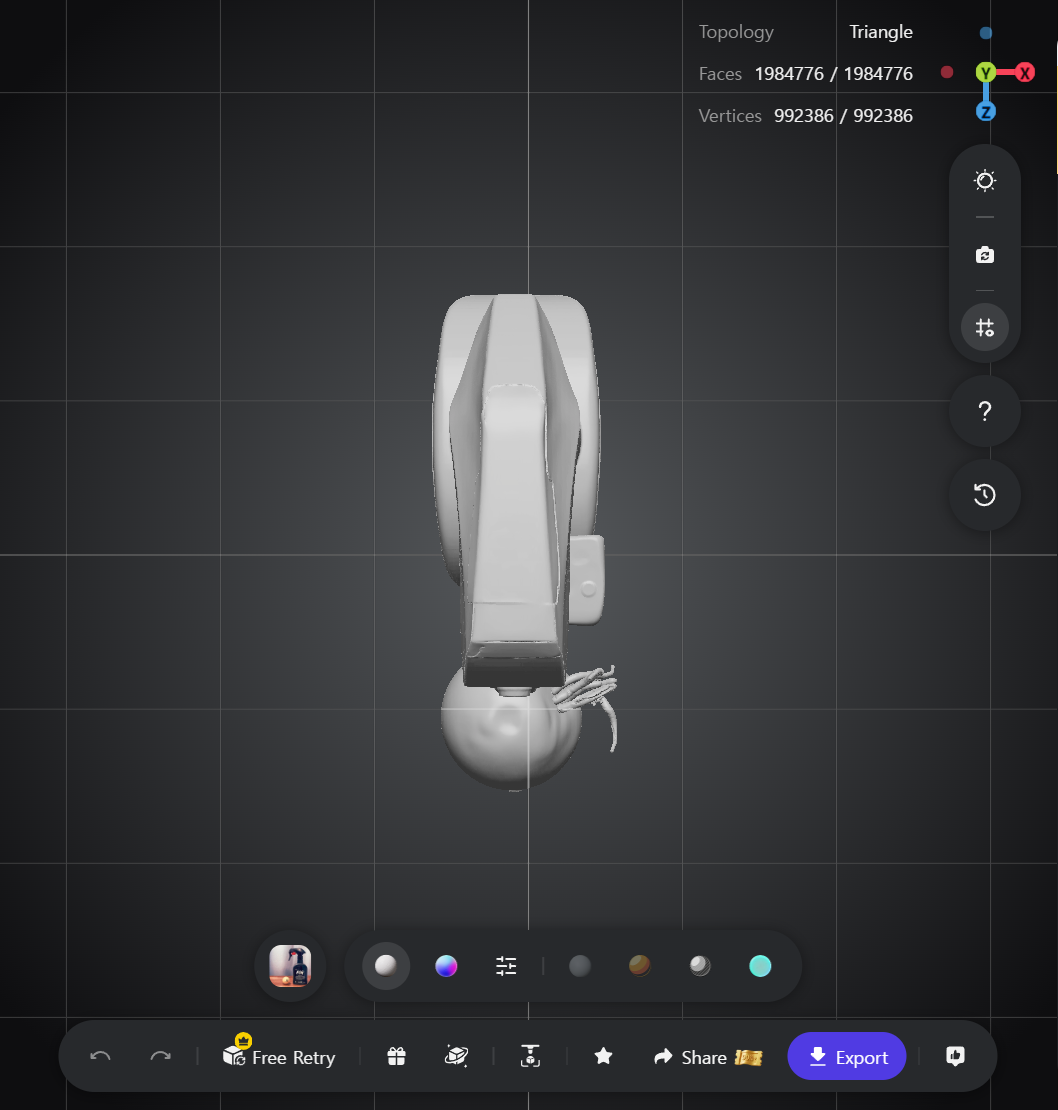Open the gift box icon

pos(396,1056)
